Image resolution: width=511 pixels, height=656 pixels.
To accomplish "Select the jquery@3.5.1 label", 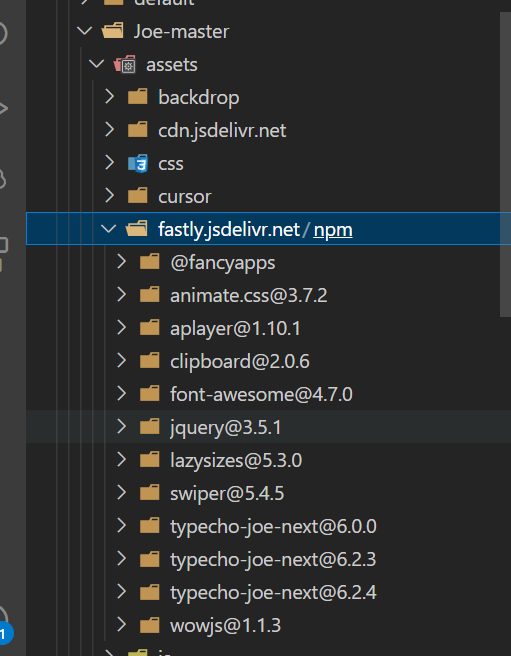I will click(226, 428).
